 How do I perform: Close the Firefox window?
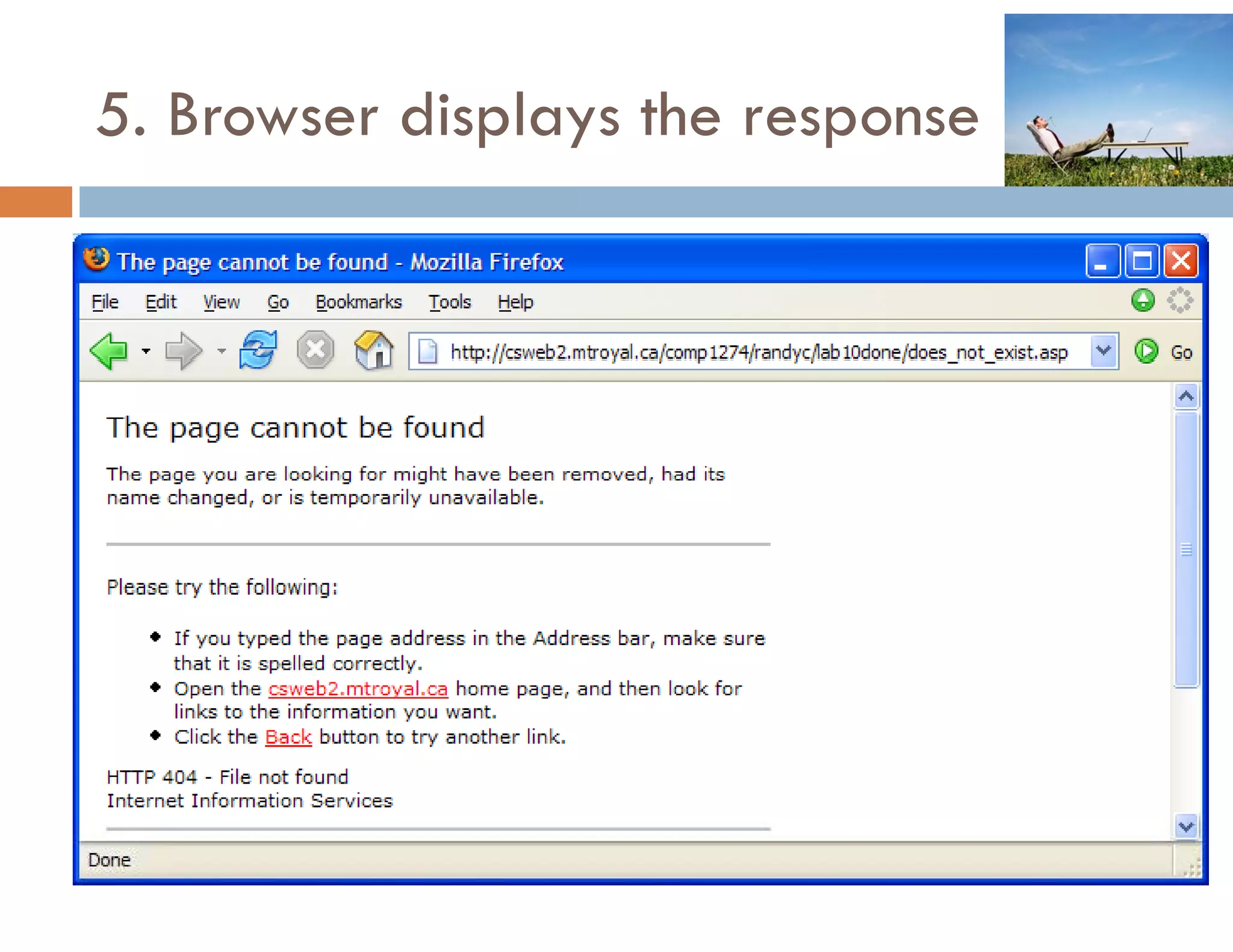click(1181, 261)
